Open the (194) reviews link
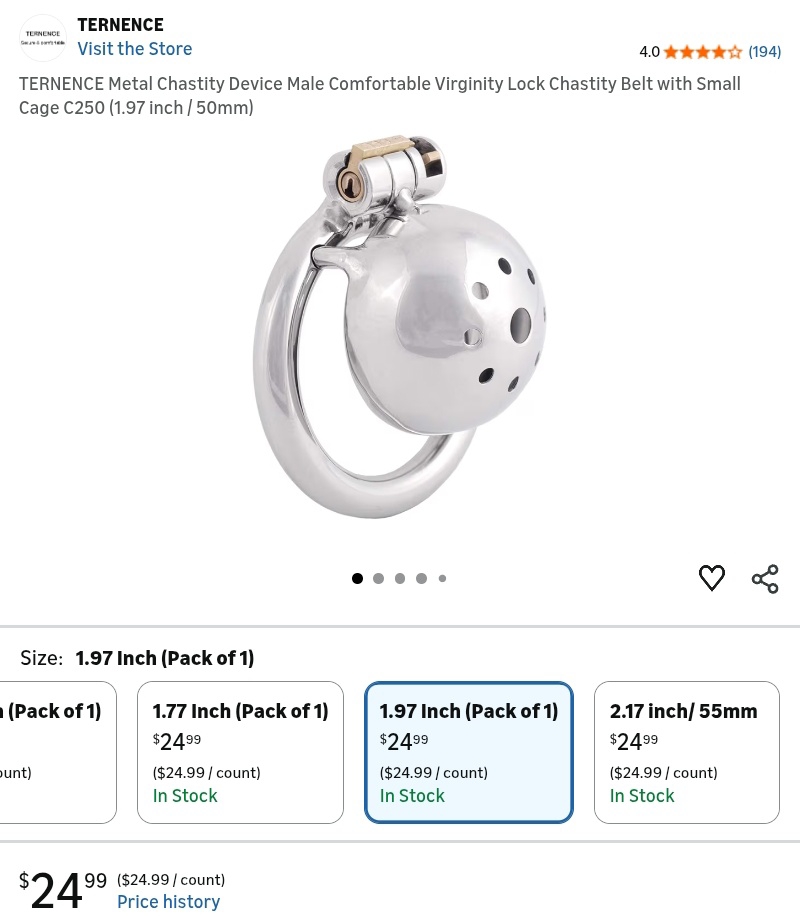The height and width of the screenshot is (916, 800). point(765,52)
